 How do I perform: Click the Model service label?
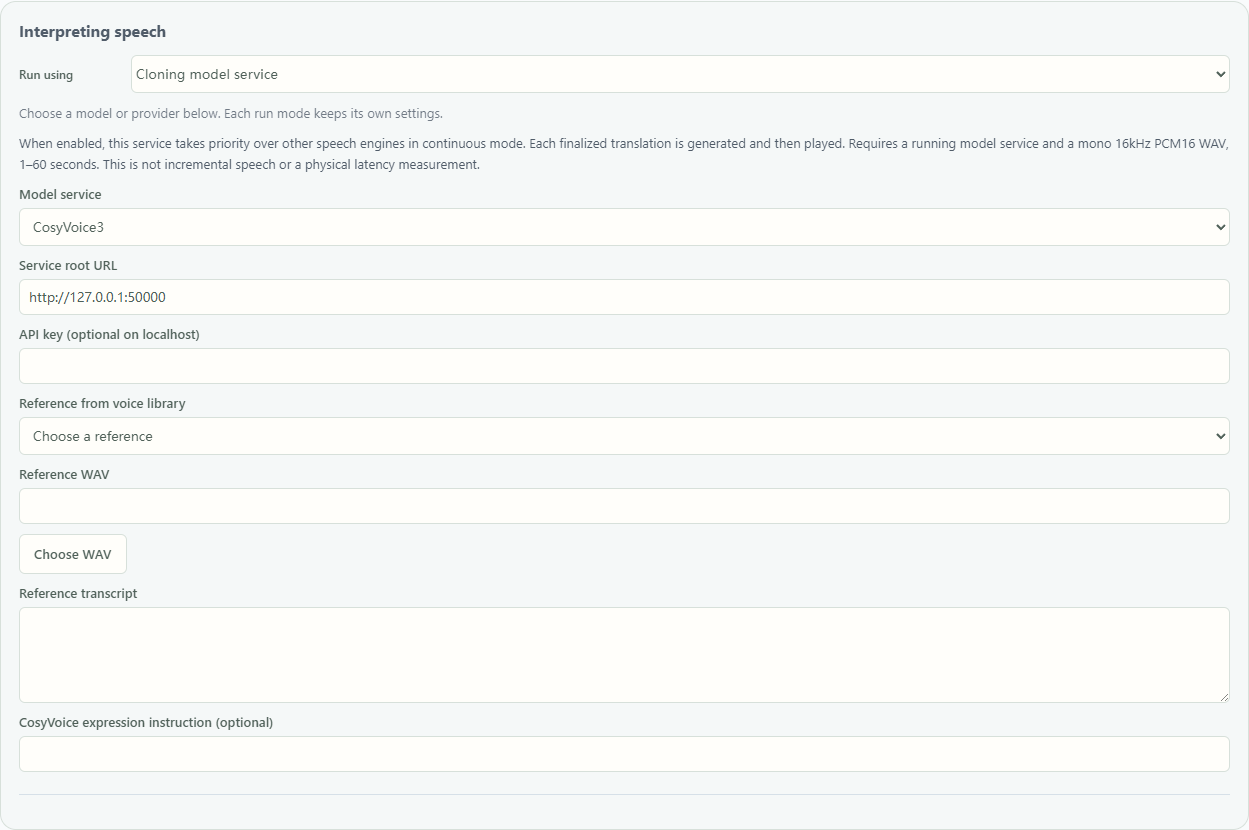(x=60, y=194)
